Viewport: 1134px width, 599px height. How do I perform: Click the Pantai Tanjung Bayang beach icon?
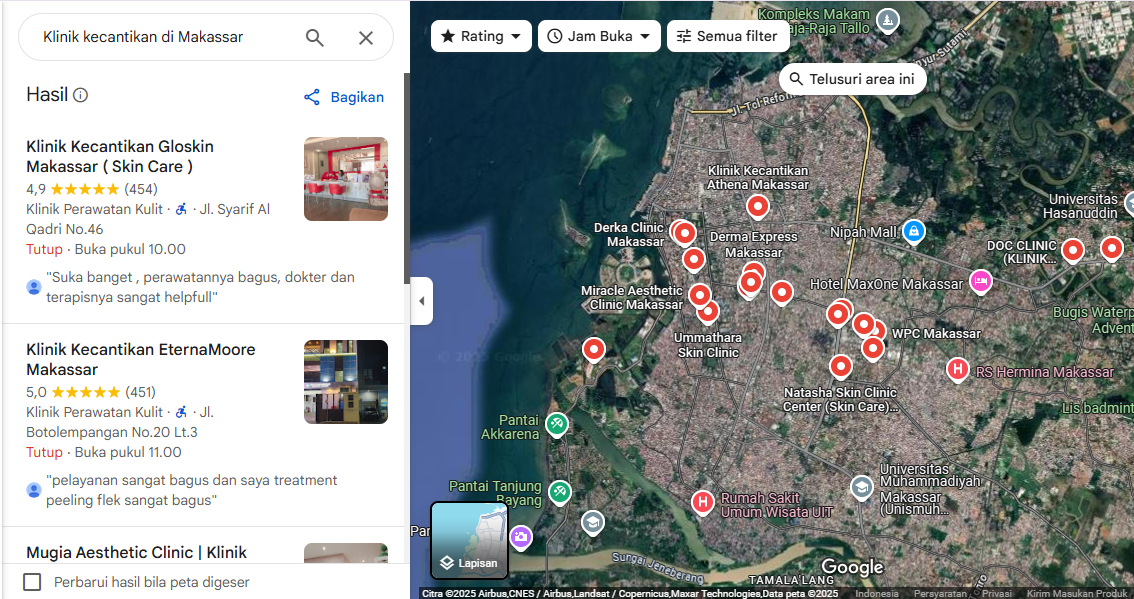tap(559, 492)
